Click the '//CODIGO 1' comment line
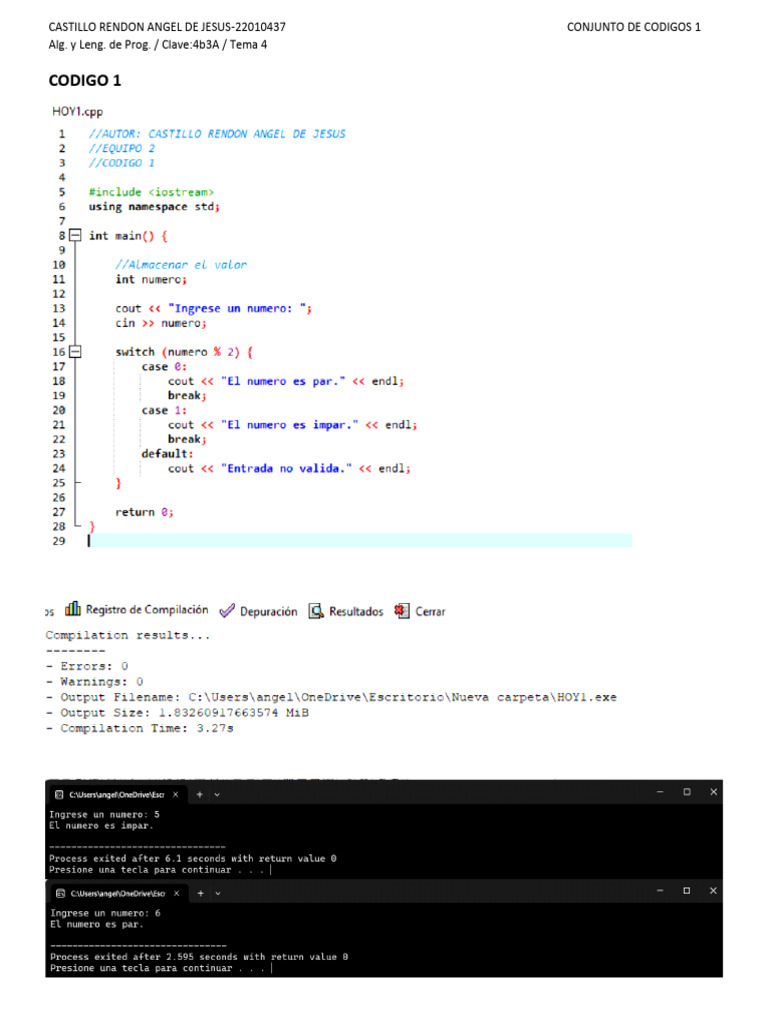Viewport: 768px width, 1024px height. point(121,163)
